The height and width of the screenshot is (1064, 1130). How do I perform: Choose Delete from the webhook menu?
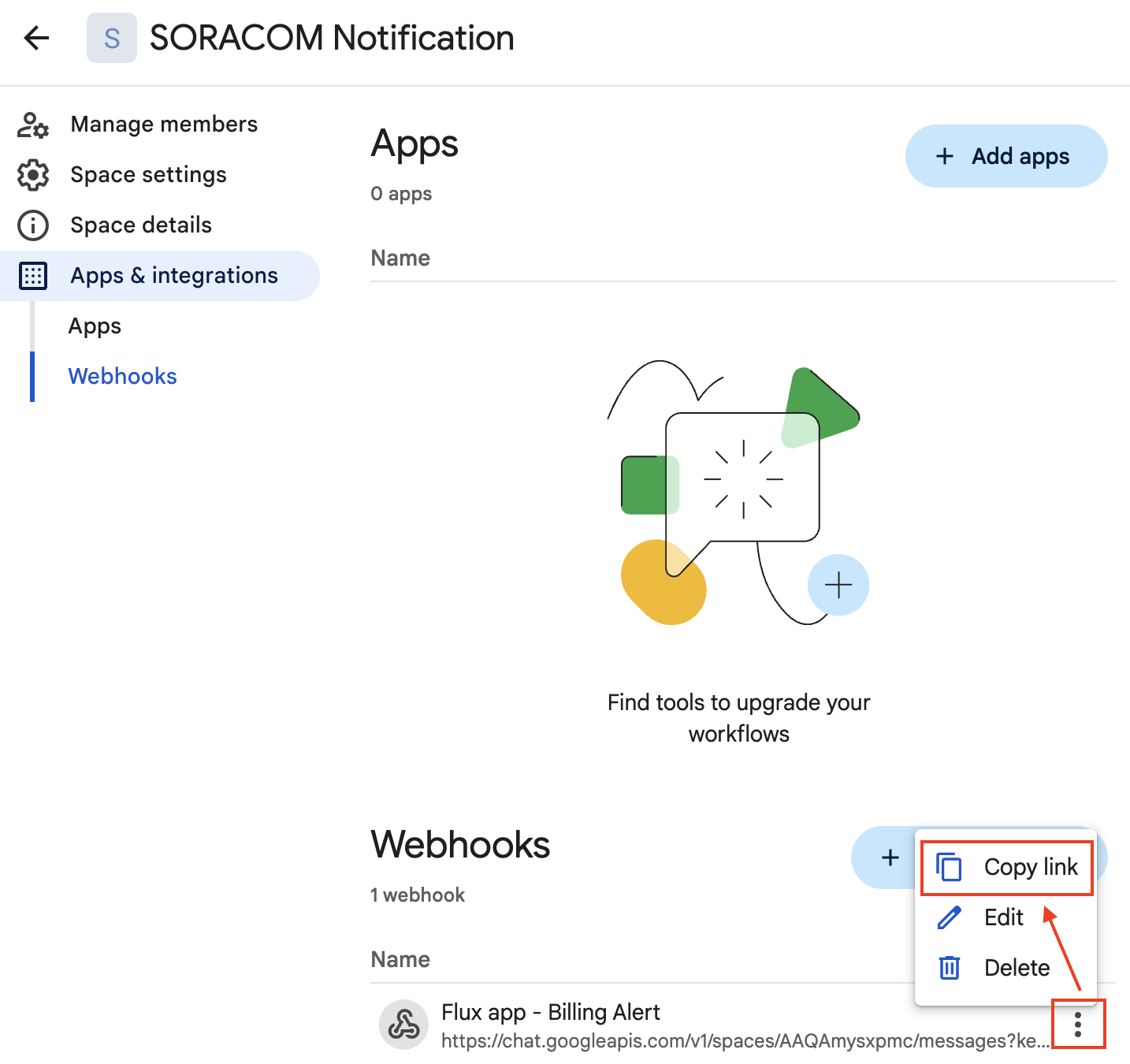1006,968
